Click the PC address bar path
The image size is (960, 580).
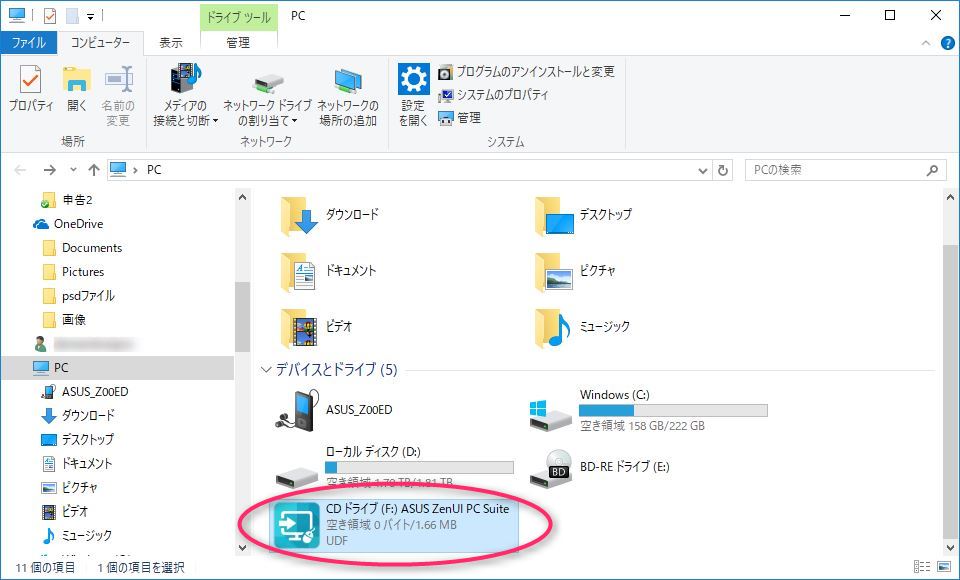[154, 170]
